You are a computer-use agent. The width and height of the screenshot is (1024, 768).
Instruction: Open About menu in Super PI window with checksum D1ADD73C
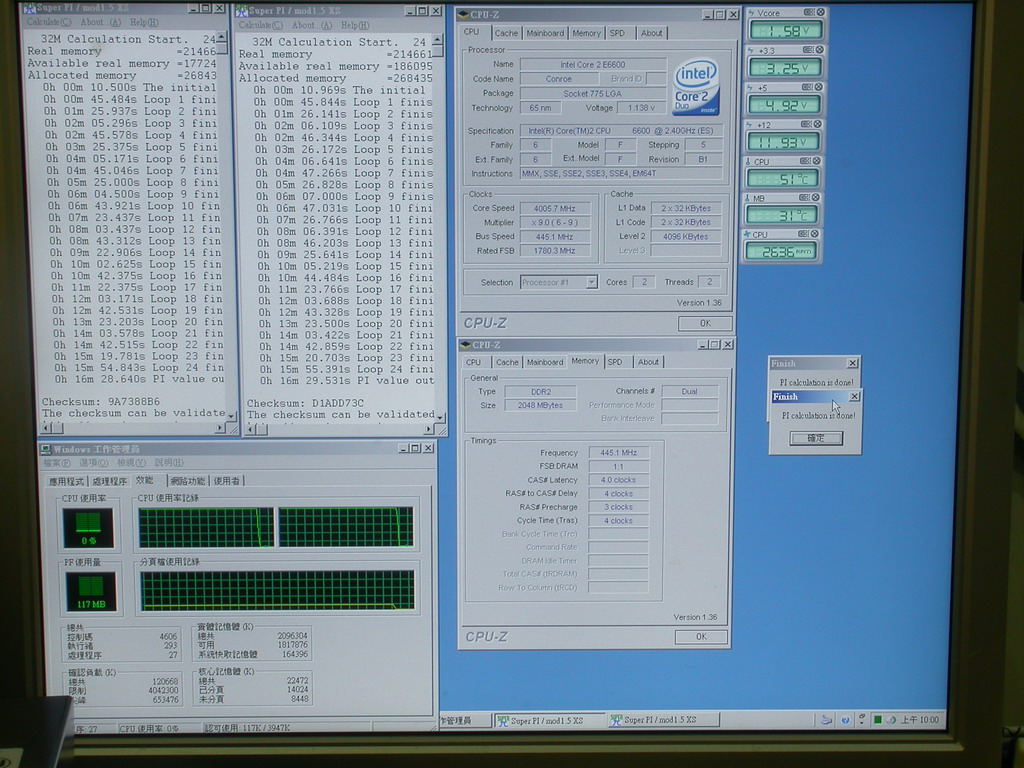pyautogui.click(x=312, y=25)
